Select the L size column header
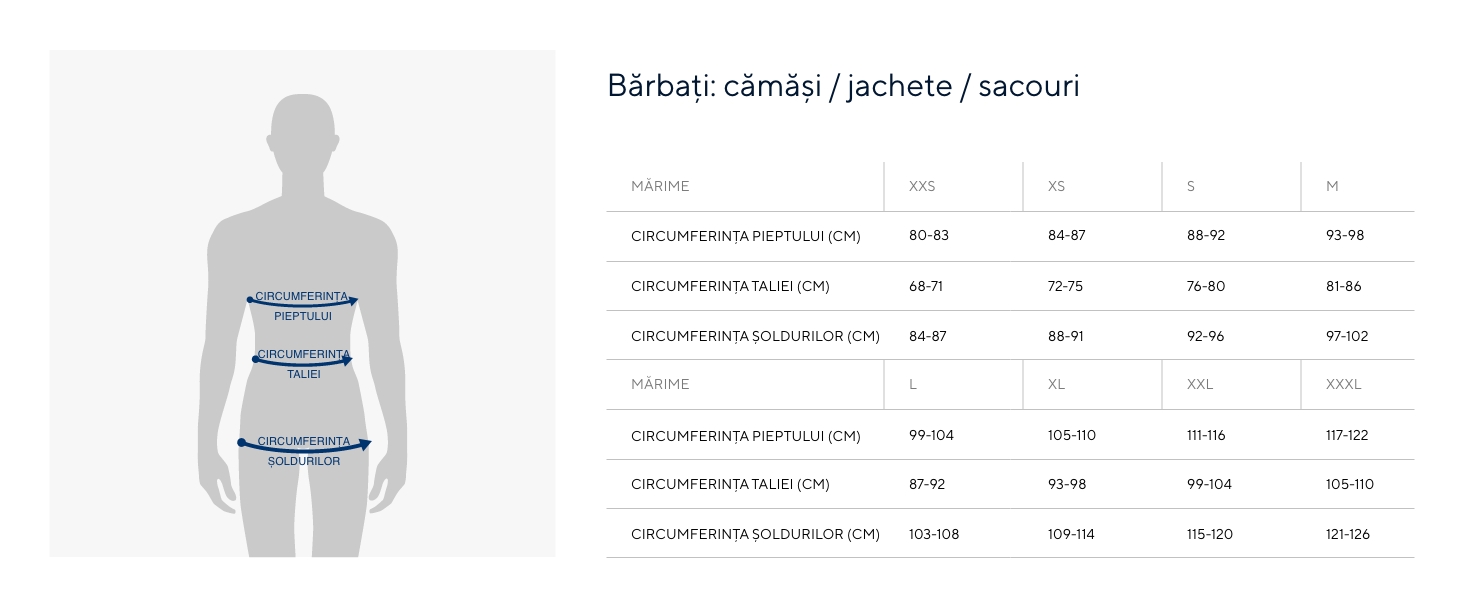This screenshot has height=607, width=1465. pyautogui.click(x=913, y=384)
